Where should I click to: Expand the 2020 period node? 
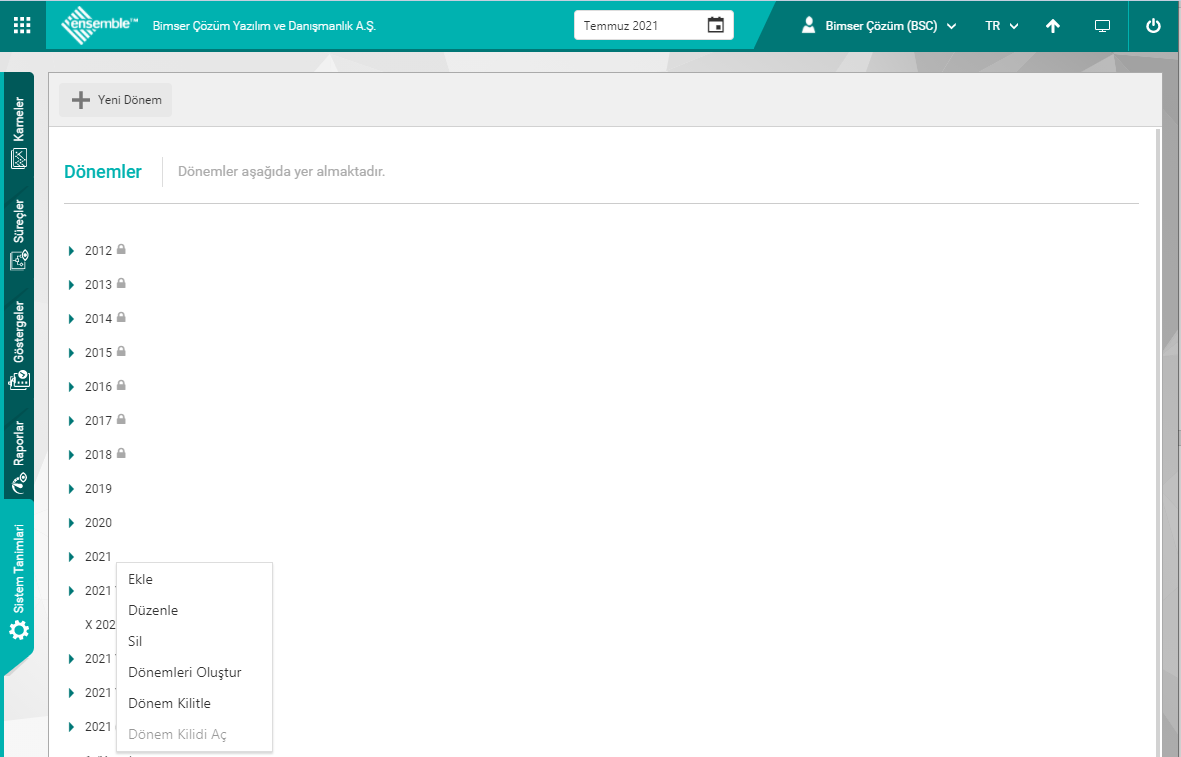[x=72, y=523]
